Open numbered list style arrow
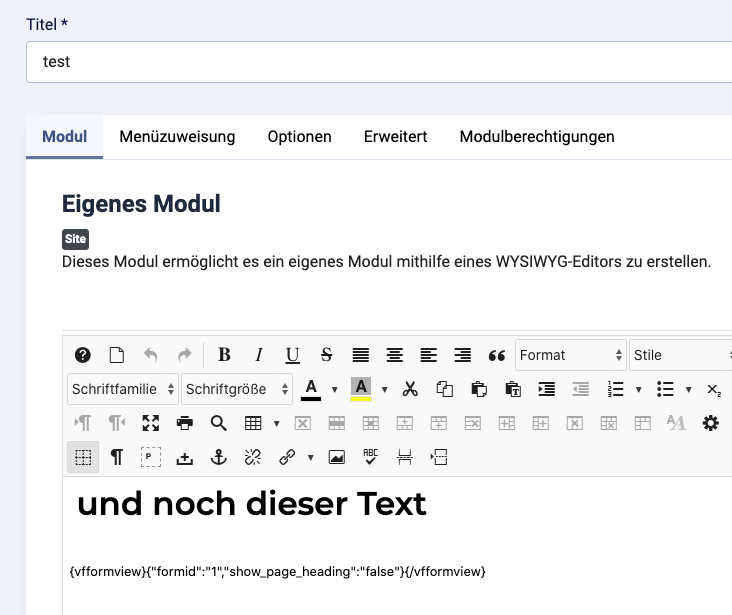Viewport: 732px width, 615px height. 639,389
